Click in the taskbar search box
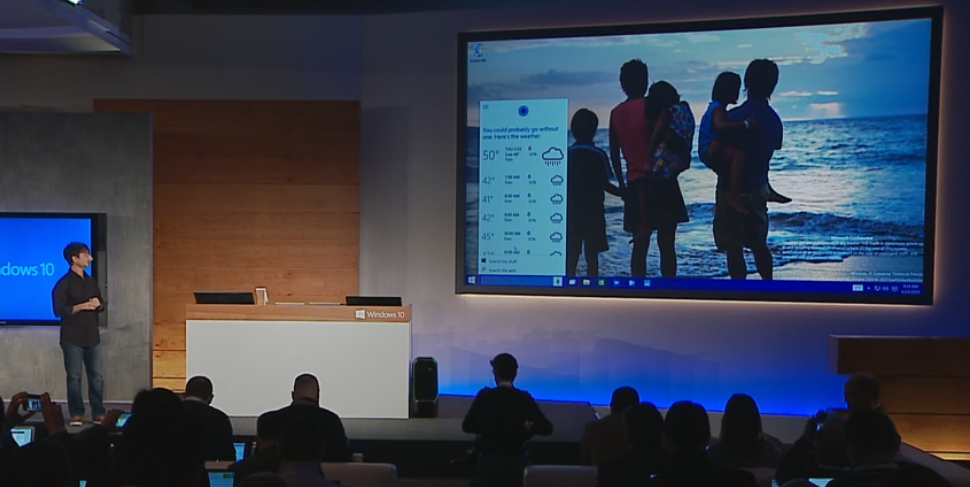The width and height of the screenshot is (970, 487). point(515,280)
